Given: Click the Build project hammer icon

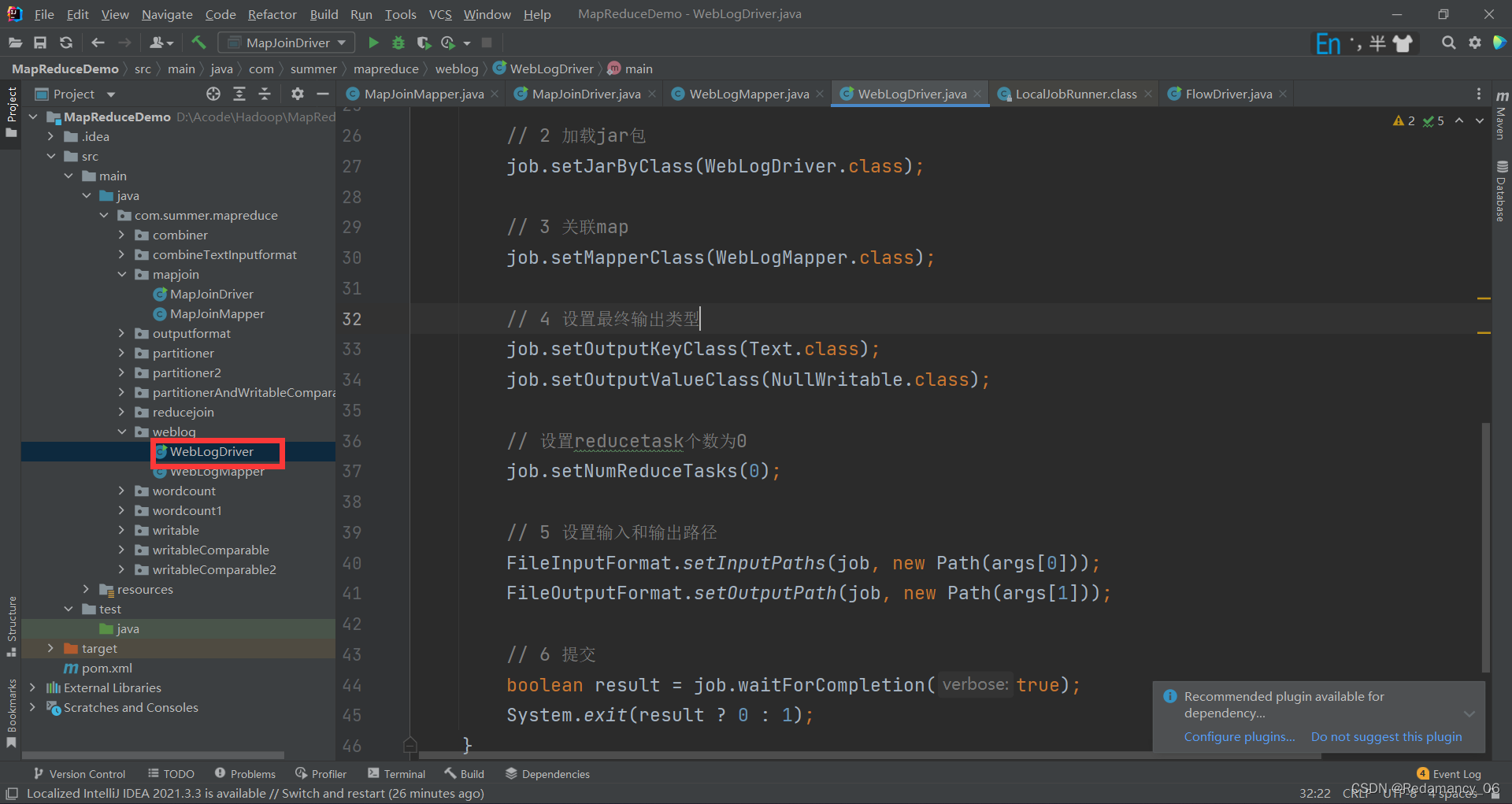Looking at the screenshot, I should click(198, 43).
